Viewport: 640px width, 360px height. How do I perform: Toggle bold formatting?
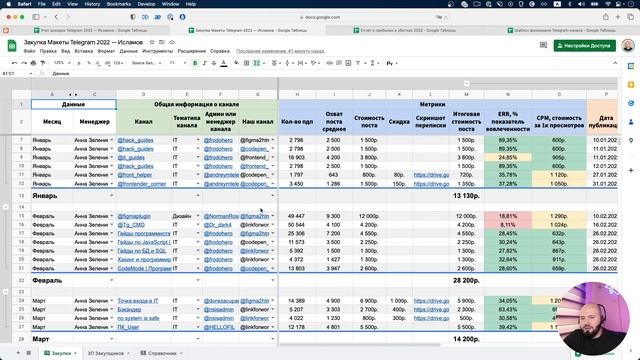pos(195,63)
